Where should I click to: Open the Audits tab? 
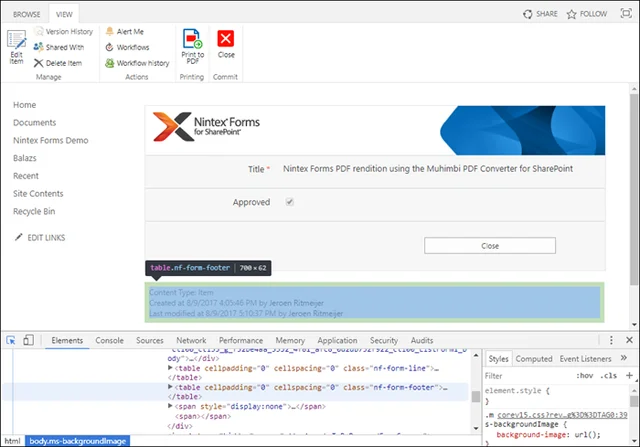coord(422,340)
